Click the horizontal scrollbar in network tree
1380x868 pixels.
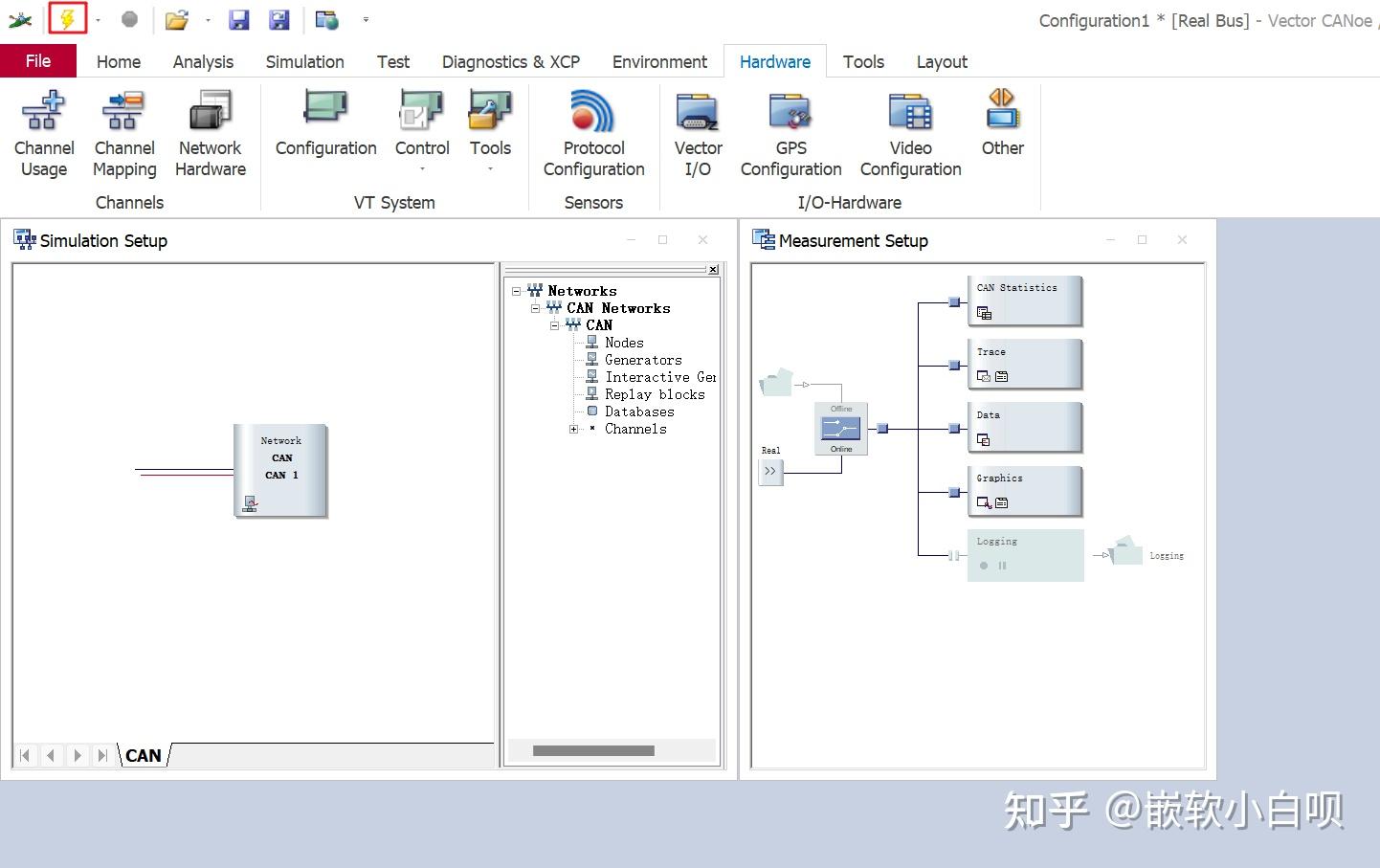(593, 751)
